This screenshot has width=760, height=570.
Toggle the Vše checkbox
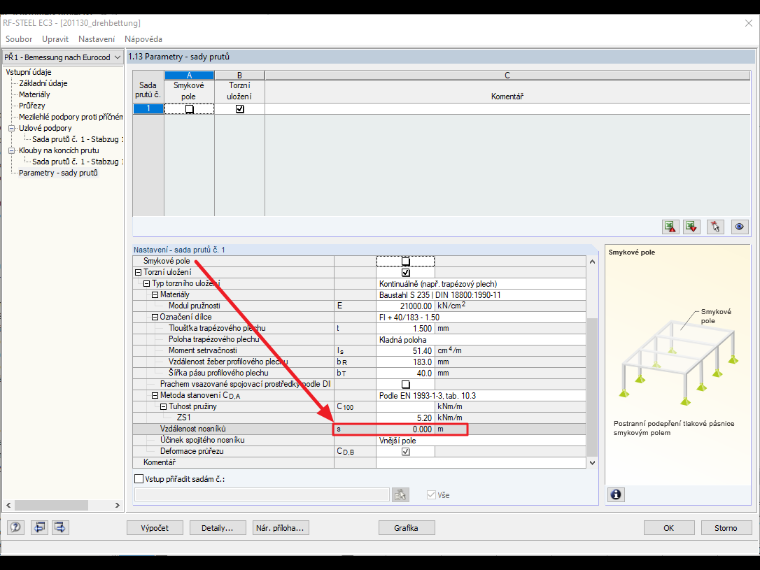(431, 495)
